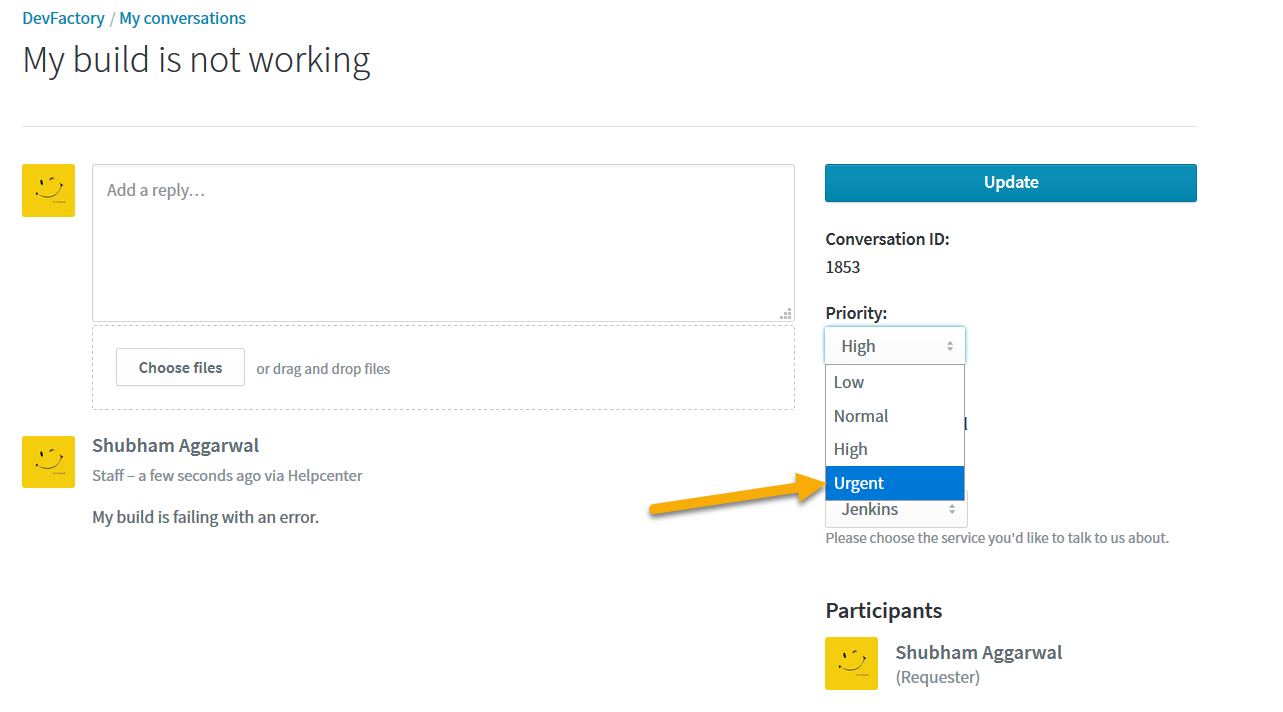Open My conversations breadcrumb link
The height and width of the screenshot is (712, 1283).
click(182, 18)
